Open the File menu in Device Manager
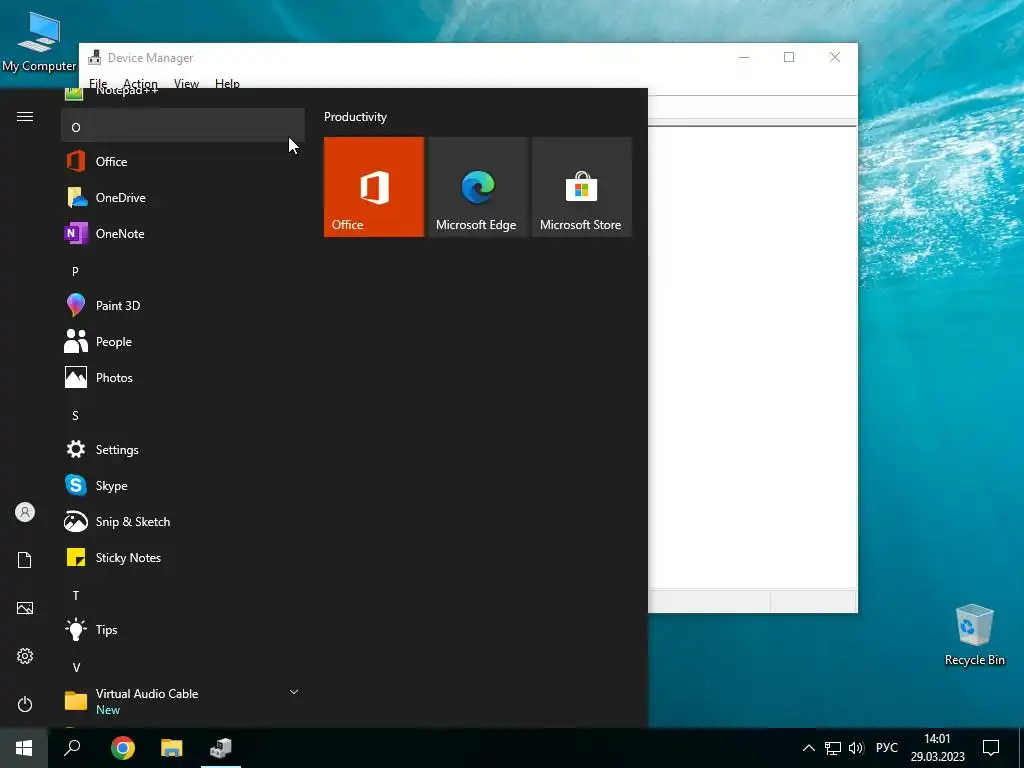This screenshot has width=1024, height=768. [x=99, y=83]
